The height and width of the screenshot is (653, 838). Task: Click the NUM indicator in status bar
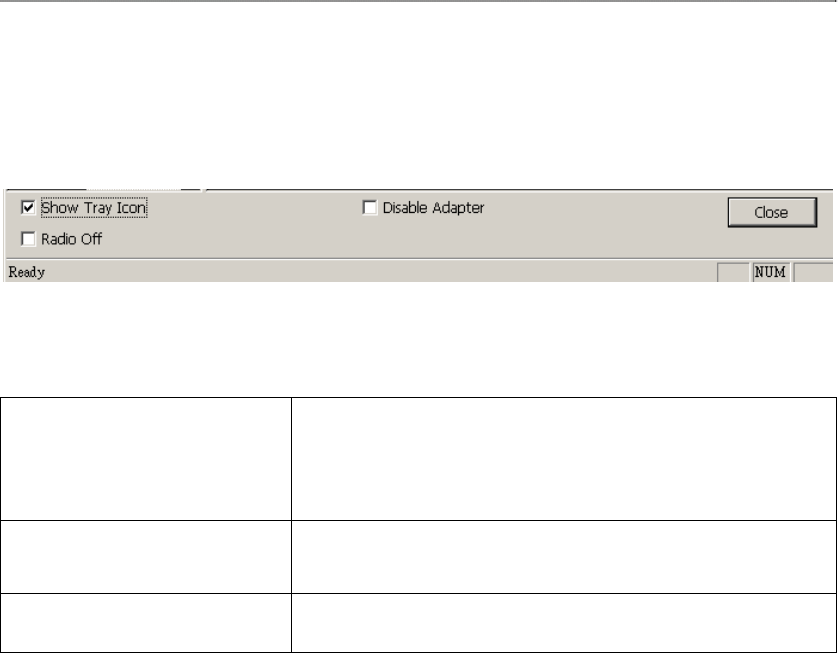pos(770,272)
